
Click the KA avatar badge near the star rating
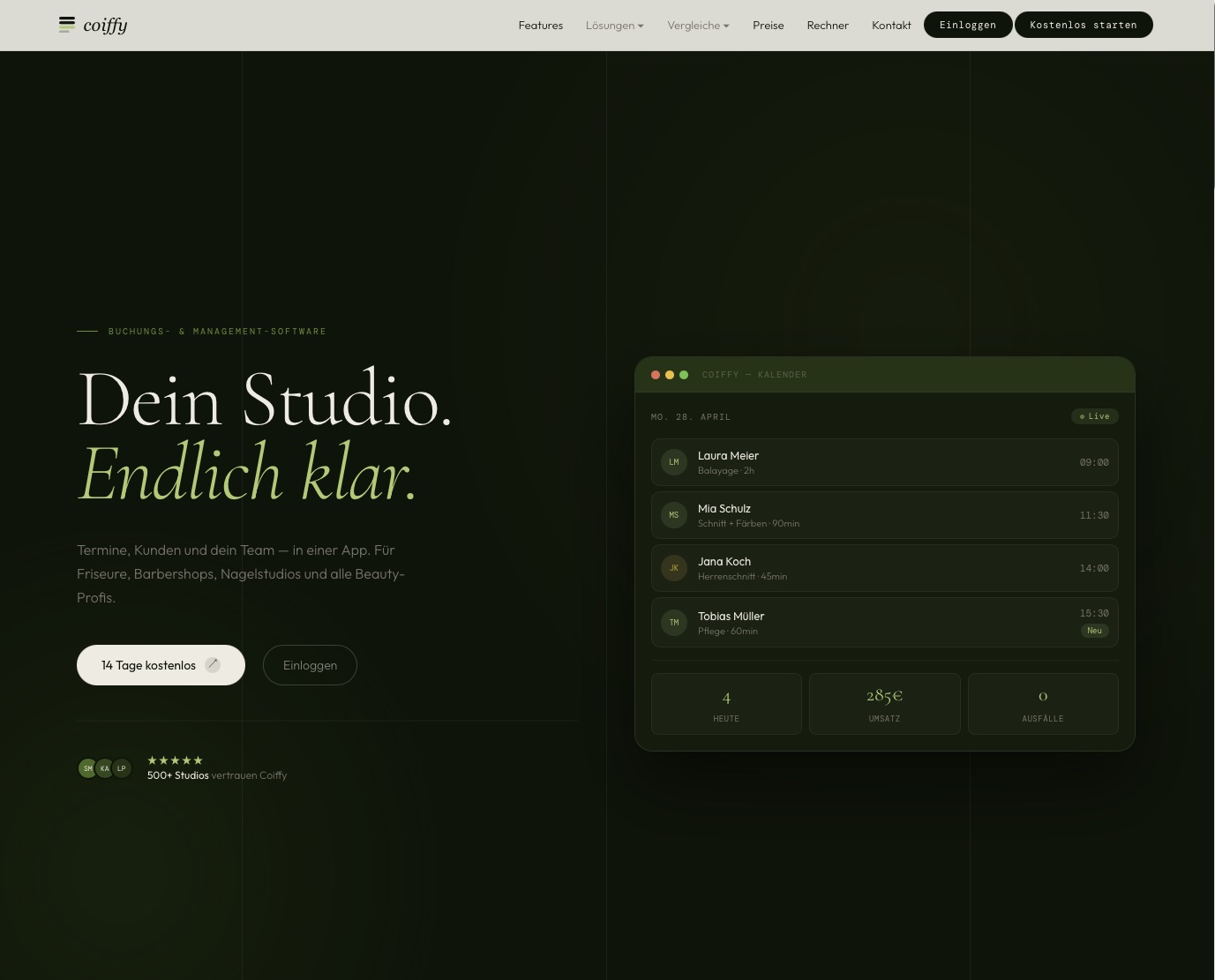tap(105, 768)
